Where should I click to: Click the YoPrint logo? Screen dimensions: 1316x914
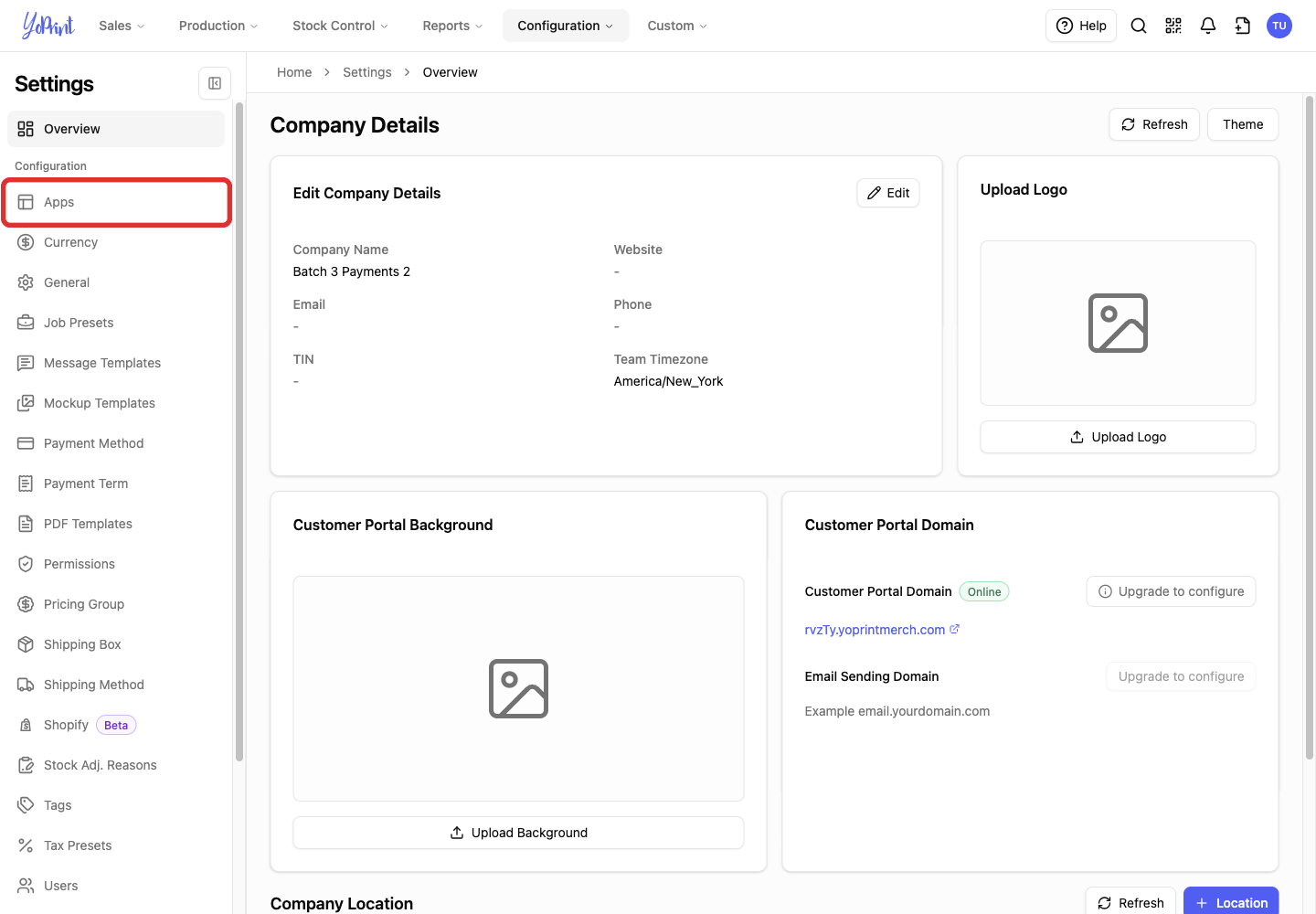(48, 26)
